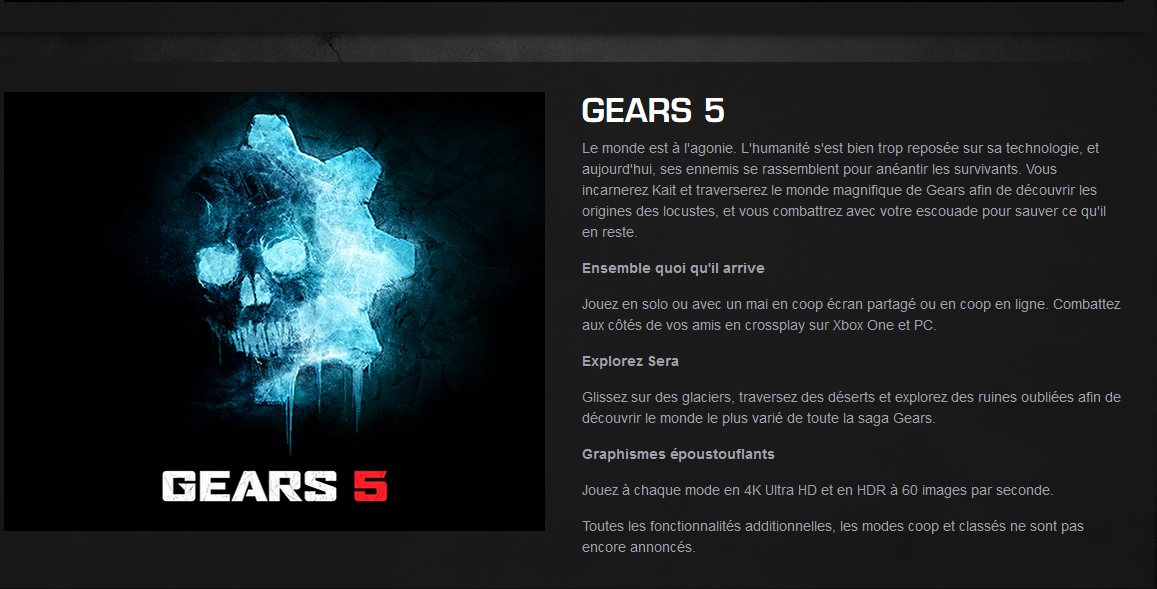Click the icicle drips under the skull

(310, 399)
